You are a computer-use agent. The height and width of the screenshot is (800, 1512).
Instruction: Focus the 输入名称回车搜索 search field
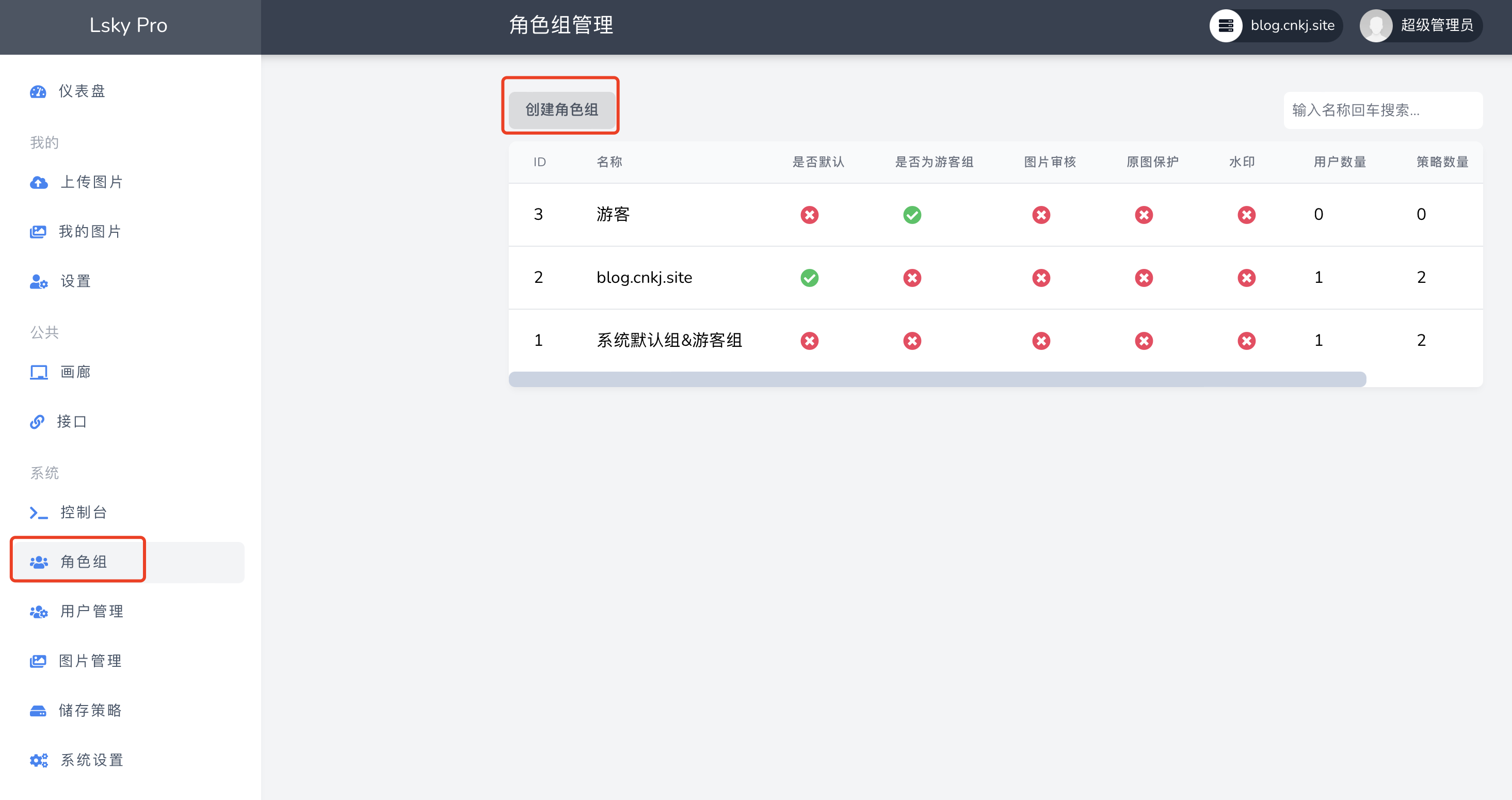pyautogui.click(x=1382, y=110)
